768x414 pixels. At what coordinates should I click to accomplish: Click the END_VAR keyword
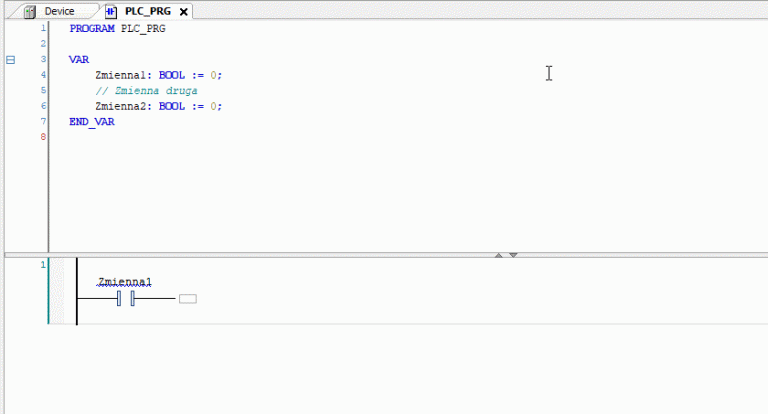pos(91,122)
